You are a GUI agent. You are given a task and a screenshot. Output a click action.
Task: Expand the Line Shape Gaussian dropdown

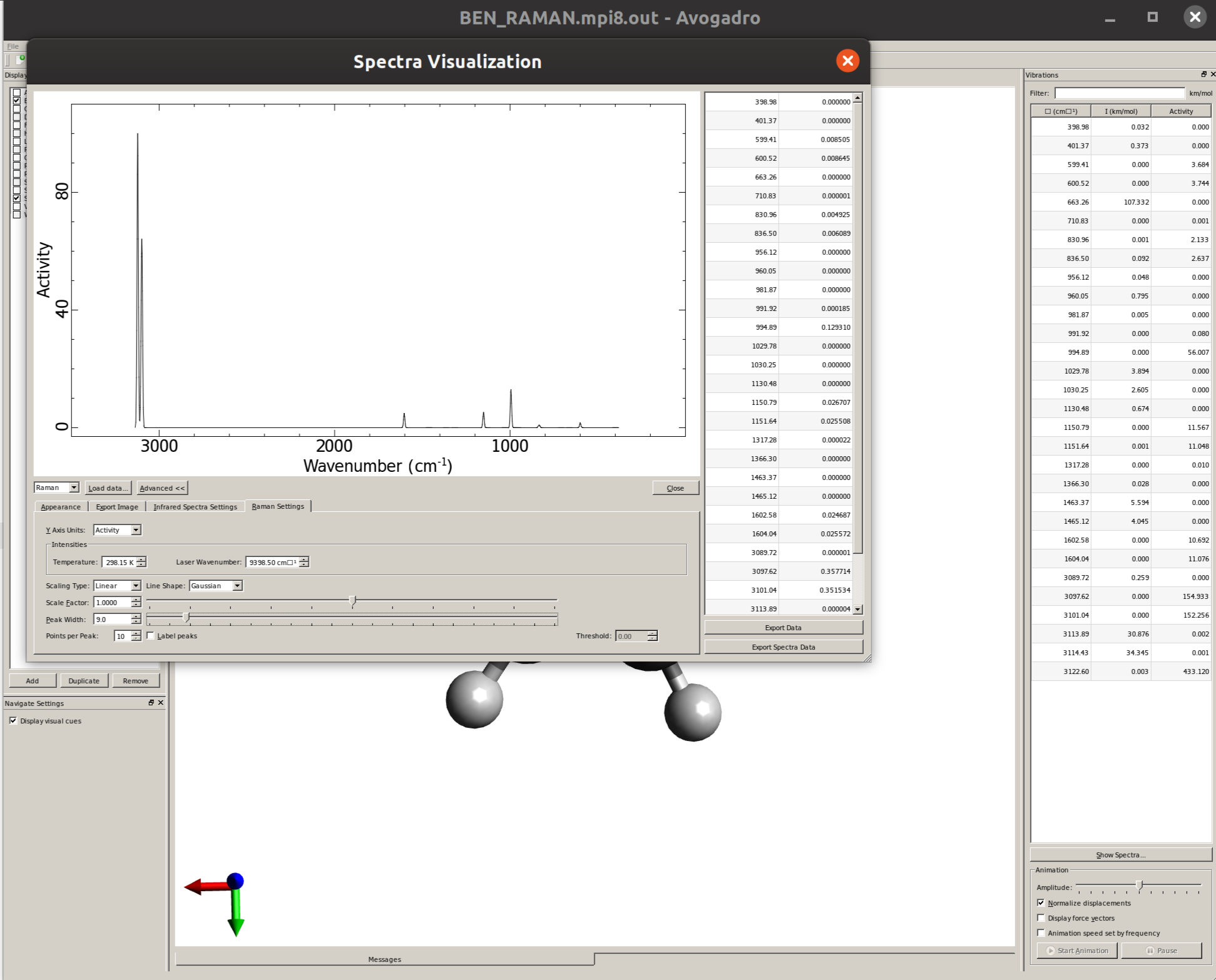[x=237, y=586]
